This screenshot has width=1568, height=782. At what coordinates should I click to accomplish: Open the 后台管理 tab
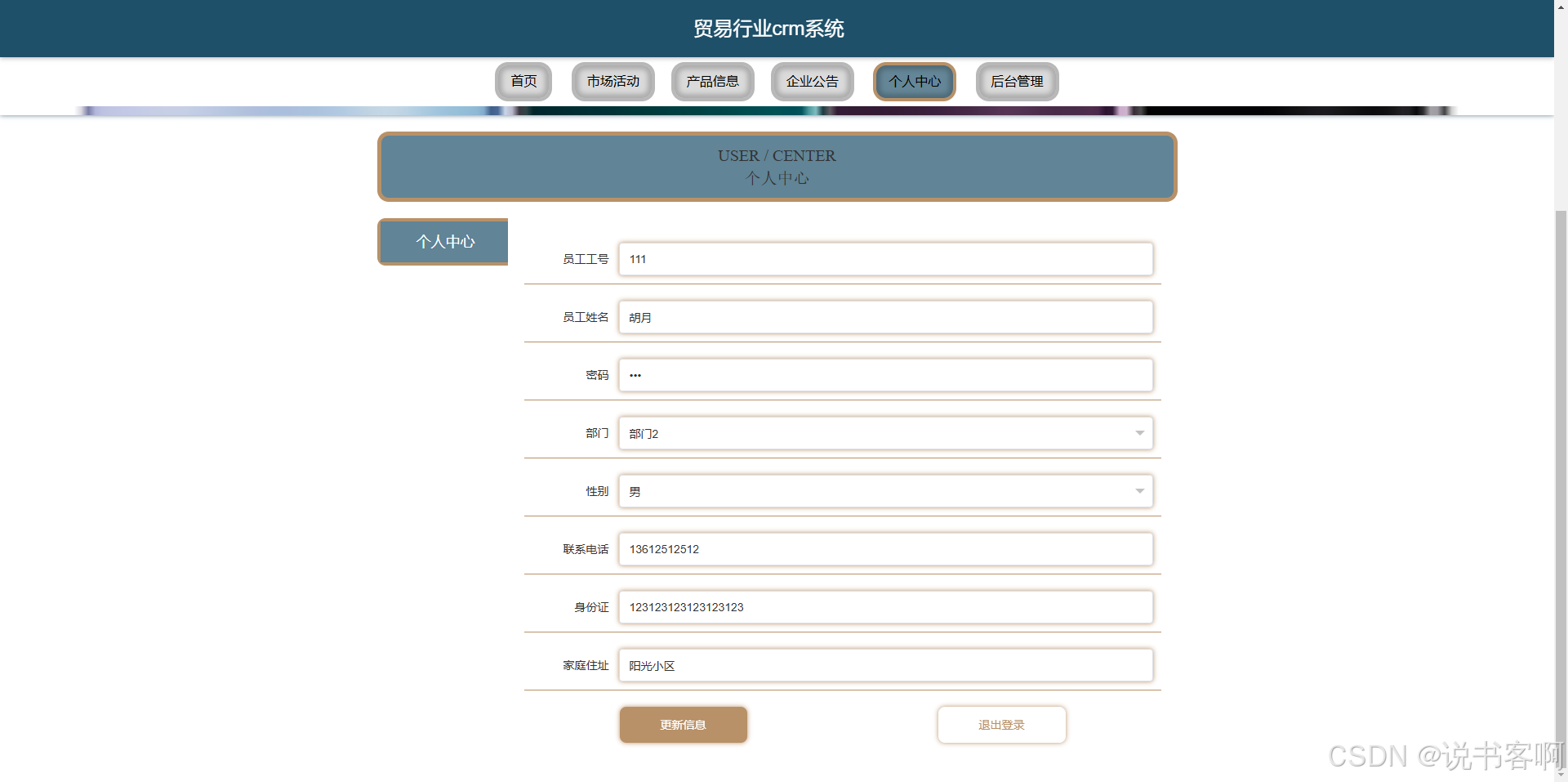(x=1018, y=82)
